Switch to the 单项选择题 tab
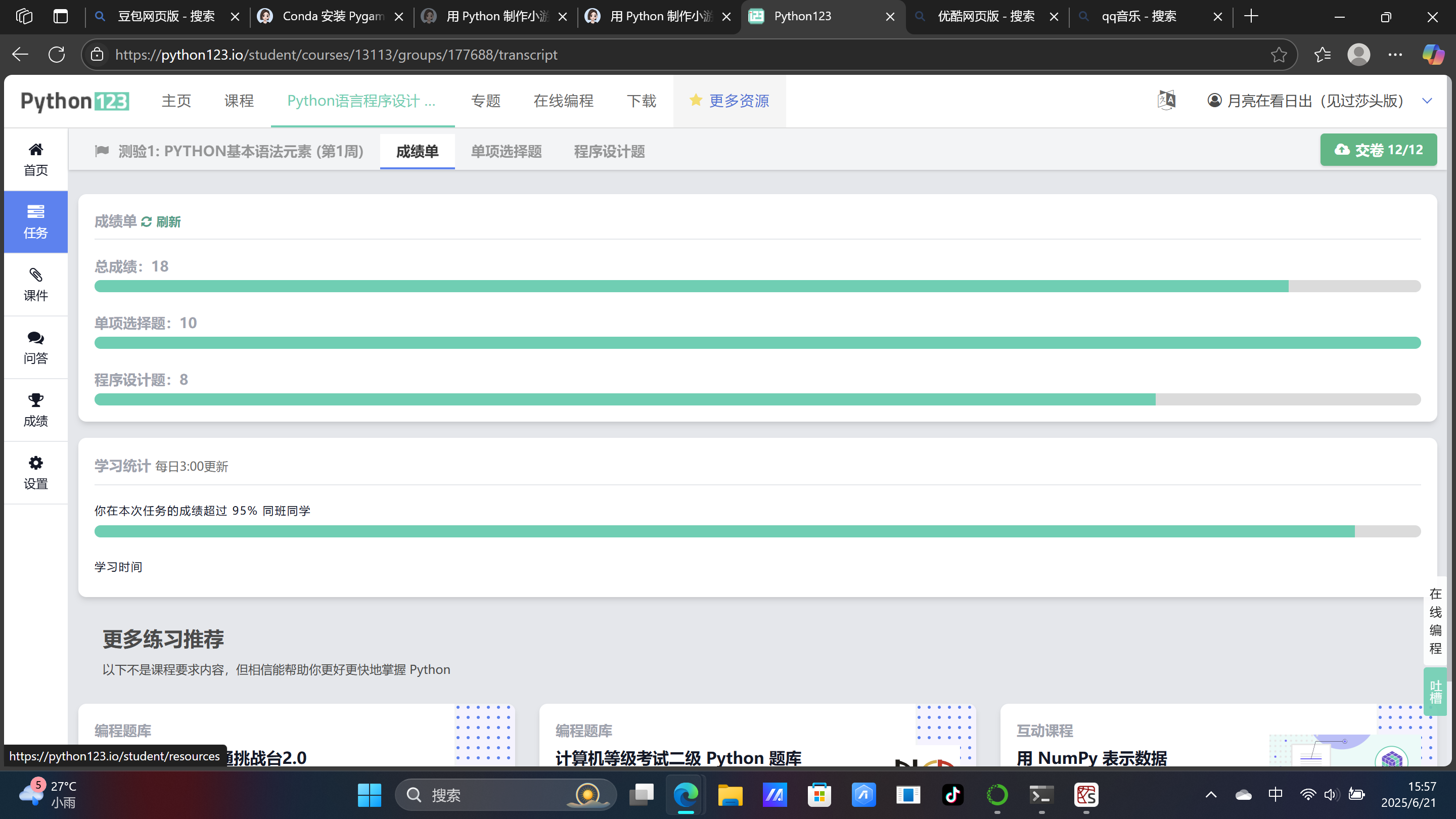 (x=506, y=152)
